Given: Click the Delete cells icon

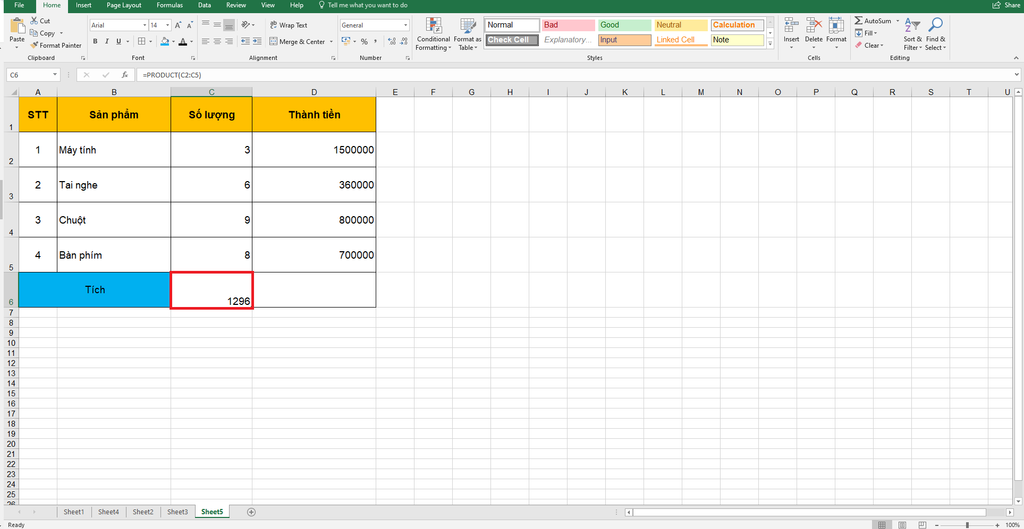Looking at the screenshot, I should pyautogui.click(x=814, y=25).
